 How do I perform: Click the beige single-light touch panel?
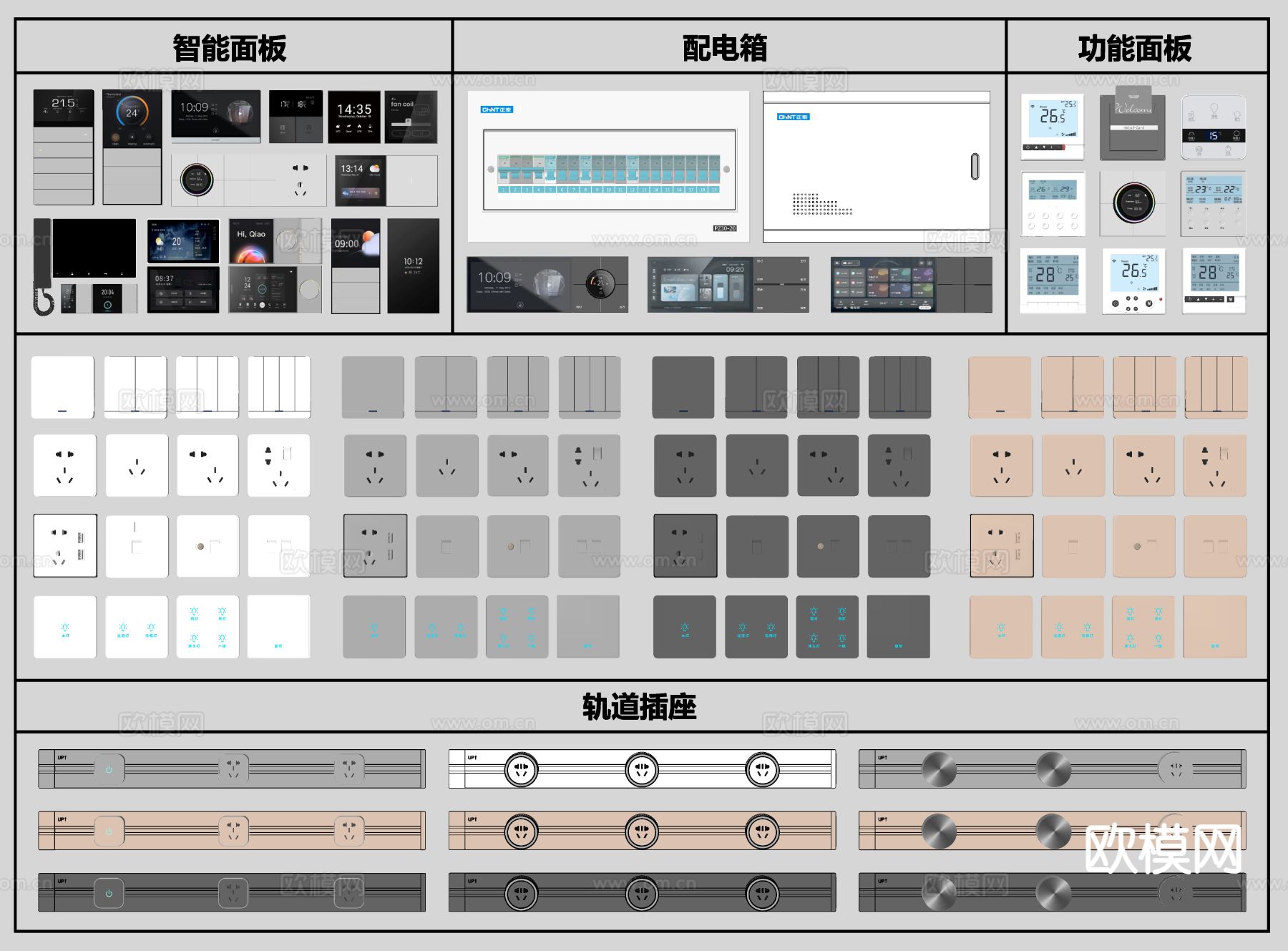point(1001,627)
